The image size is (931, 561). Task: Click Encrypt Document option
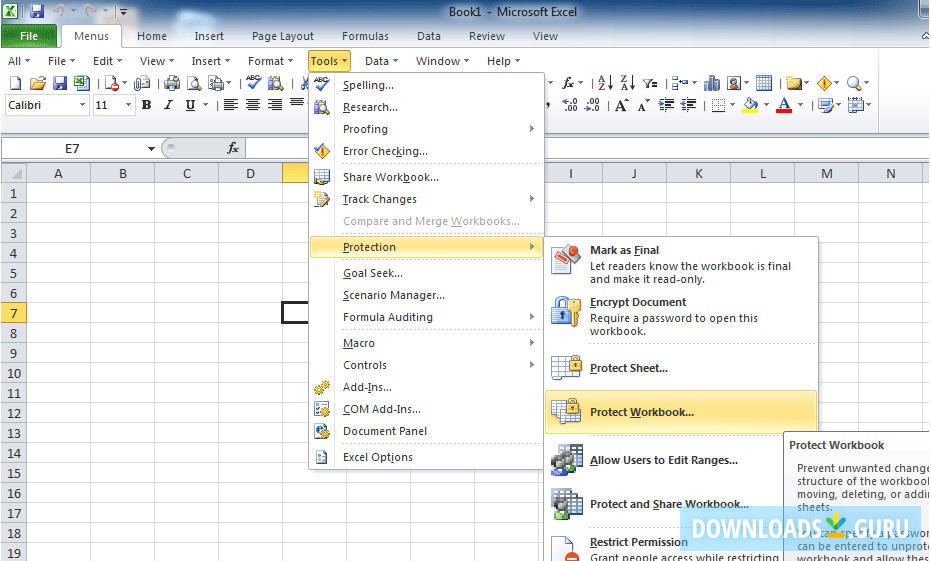pos(637,302)
